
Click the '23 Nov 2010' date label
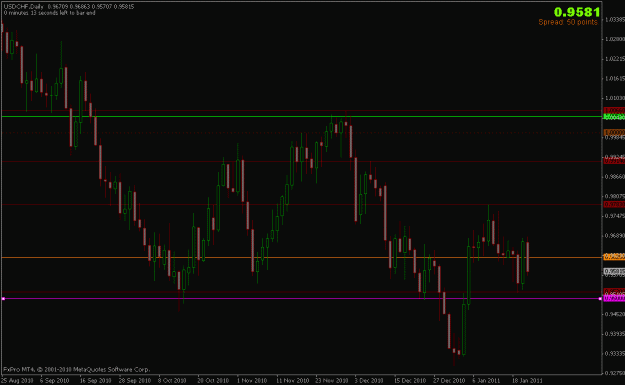click(332, 381)
